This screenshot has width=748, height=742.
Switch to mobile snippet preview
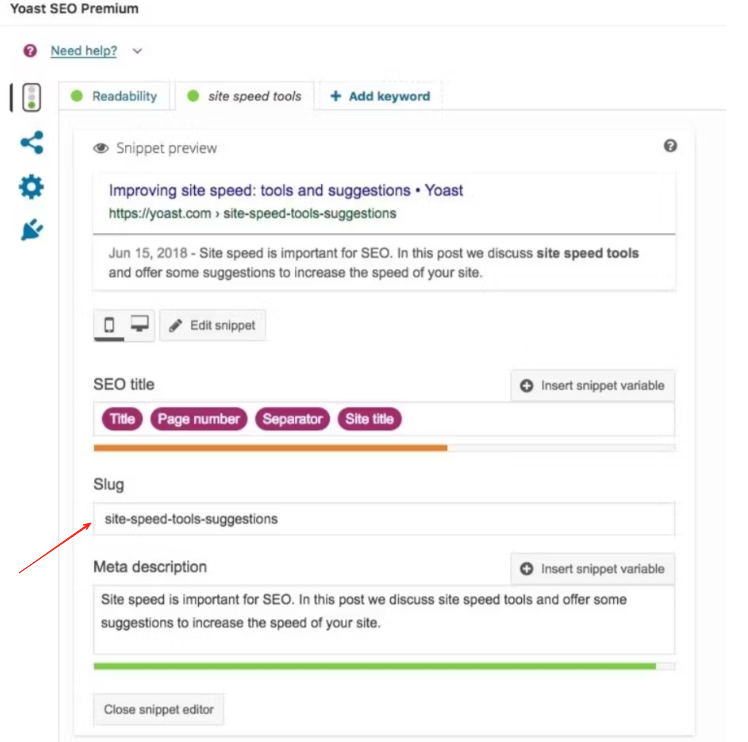tap(109, 325)
